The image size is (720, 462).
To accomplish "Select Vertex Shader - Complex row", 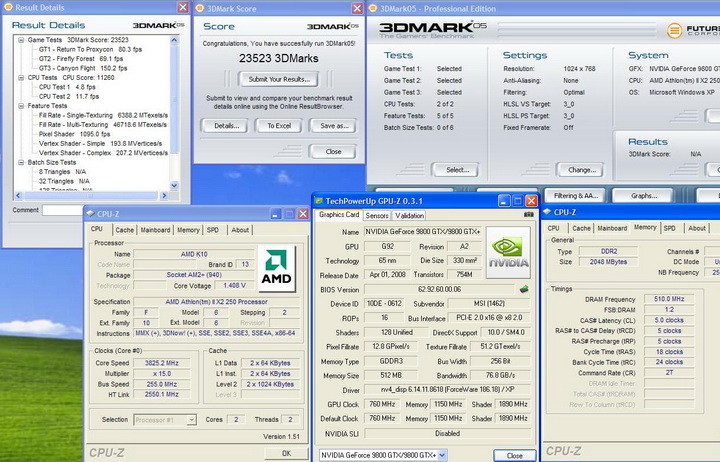I will [103, 153].
